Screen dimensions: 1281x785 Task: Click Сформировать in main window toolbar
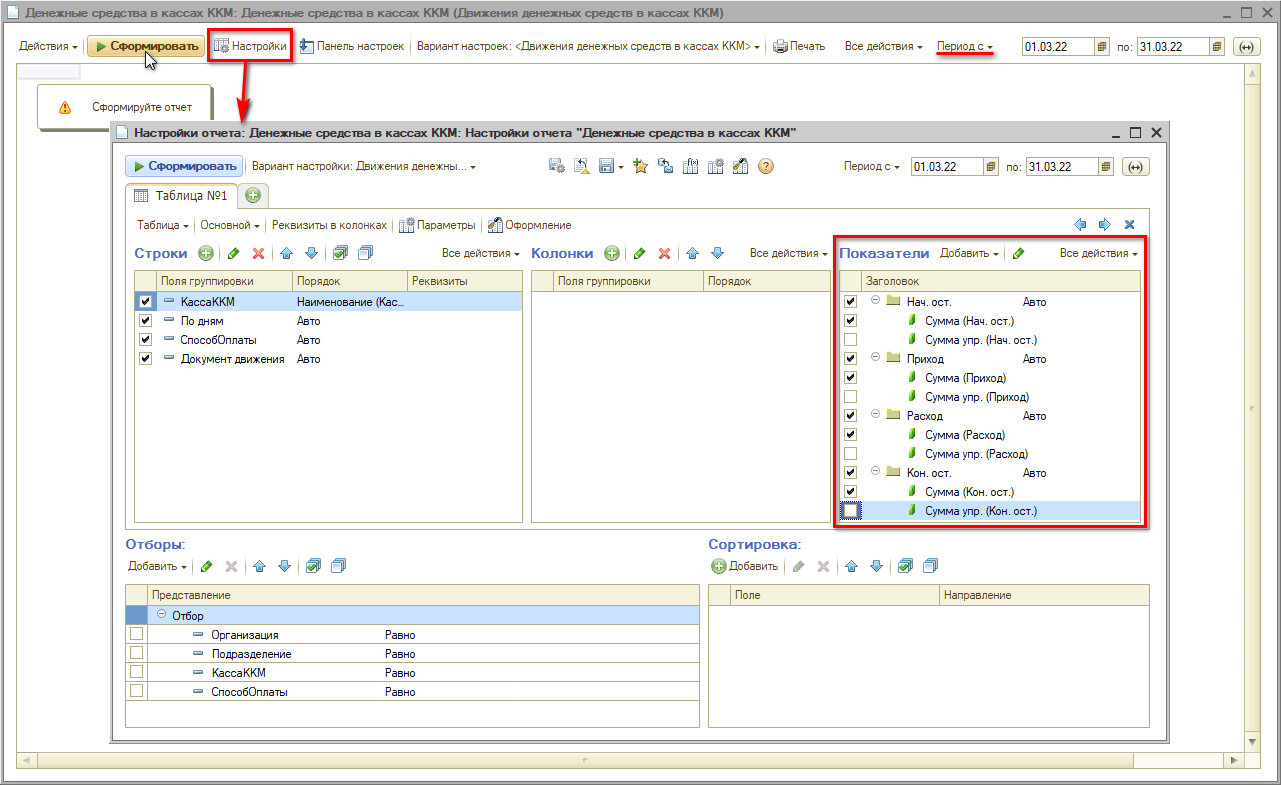point(146,46)
